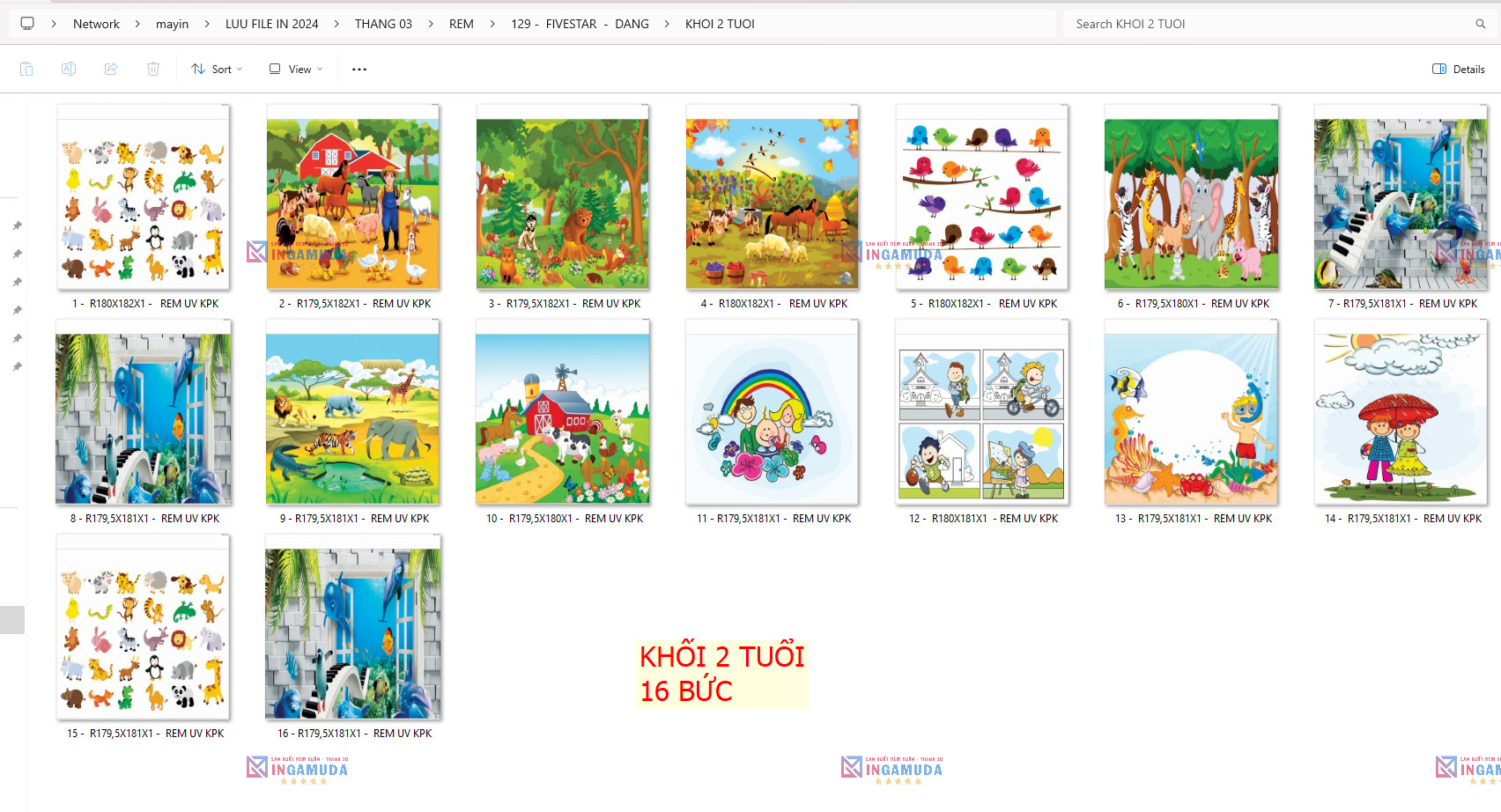Click the Rename icon in toolbar
1501x812 pixels.
coord(69,69)
